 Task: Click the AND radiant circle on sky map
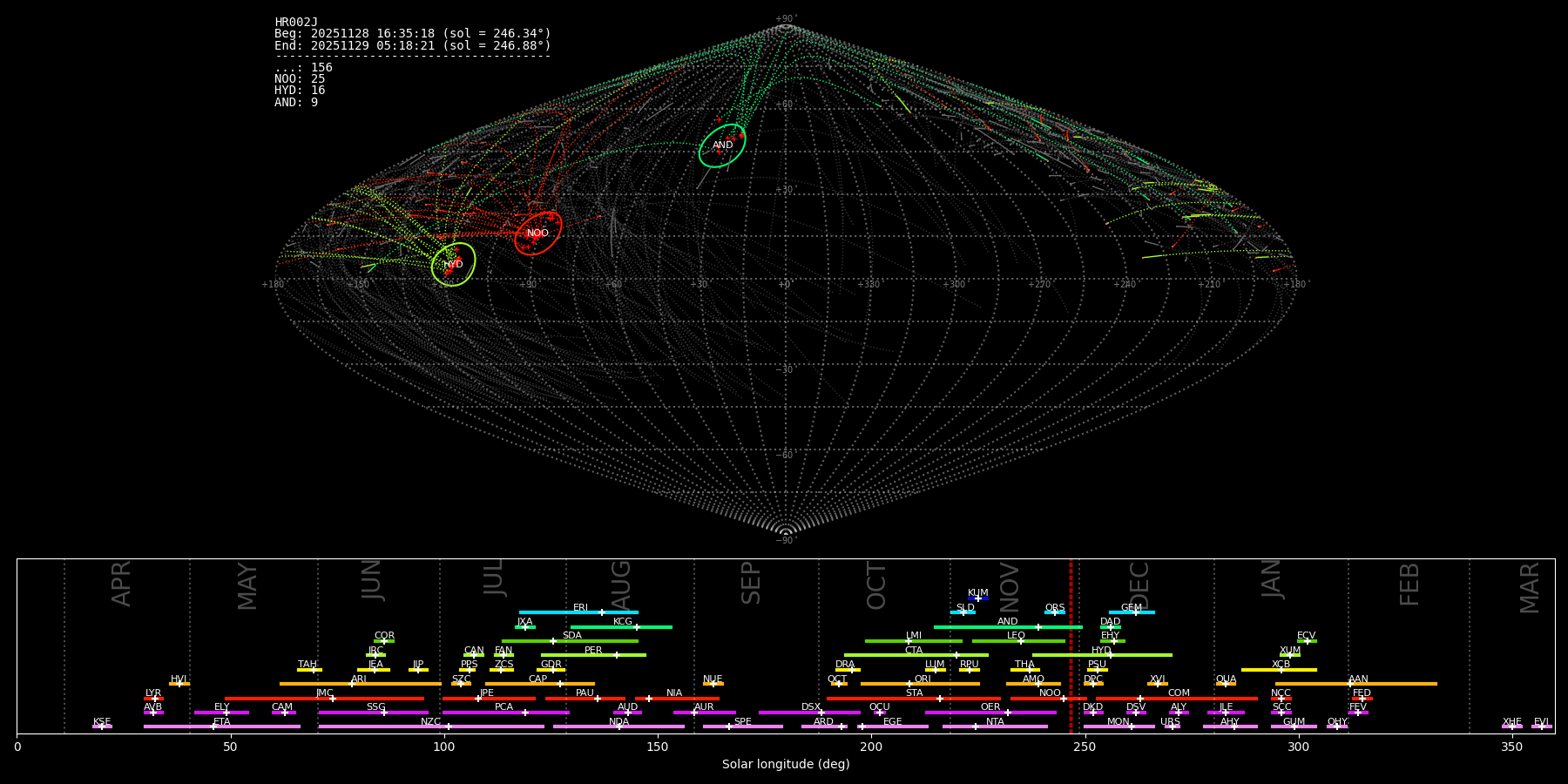(722, 145)
